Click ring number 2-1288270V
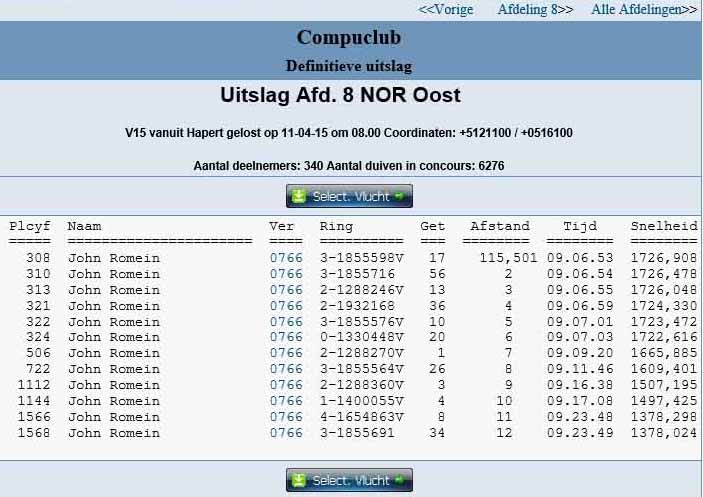The height and width of the screenshot is (497, 703). tap(362, 353)
